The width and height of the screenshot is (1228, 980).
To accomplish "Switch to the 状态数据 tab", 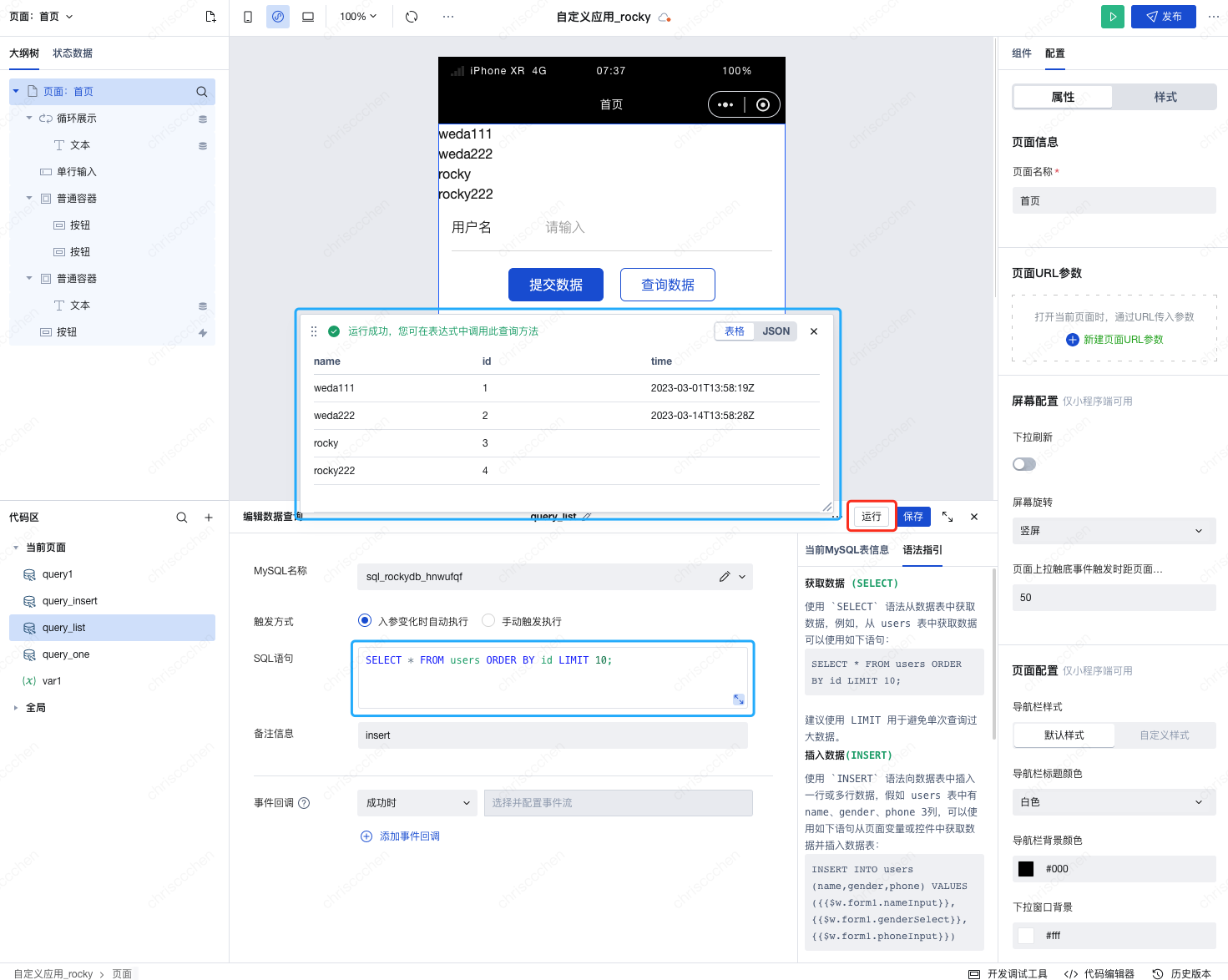I will tap(73, 53).
